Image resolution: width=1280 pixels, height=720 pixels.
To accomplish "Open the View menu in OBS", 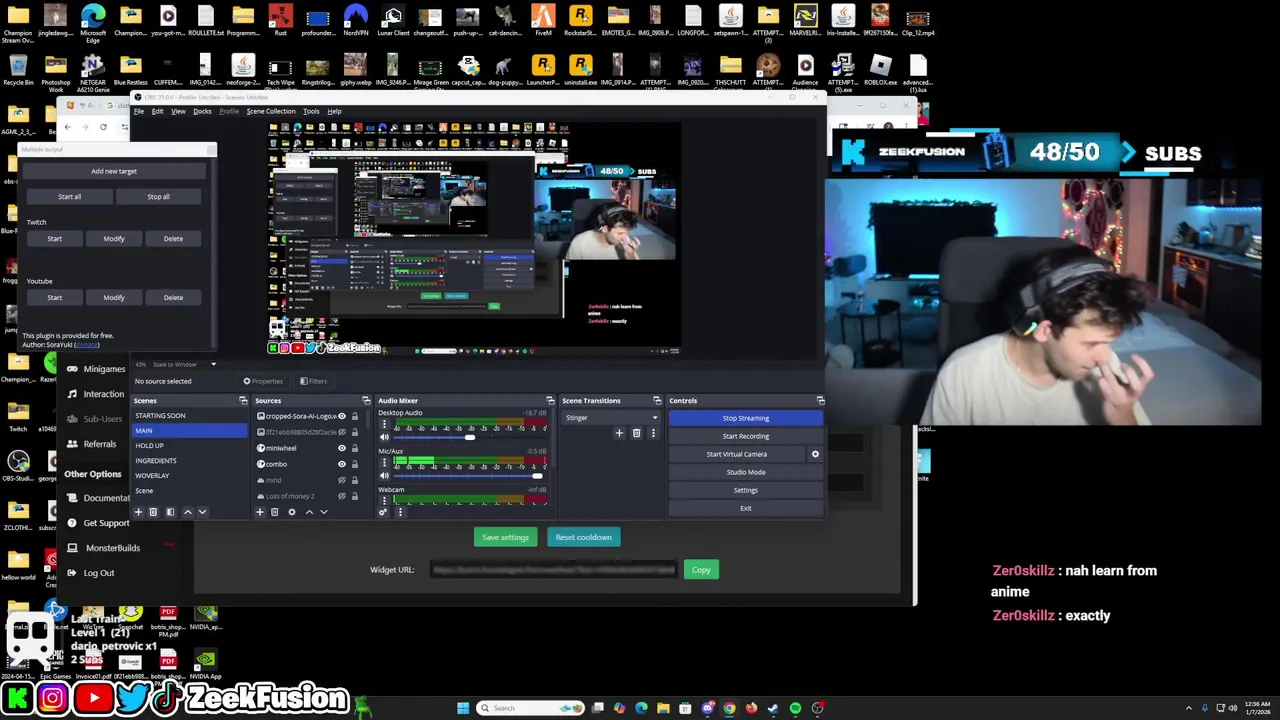I will (178, 111).
